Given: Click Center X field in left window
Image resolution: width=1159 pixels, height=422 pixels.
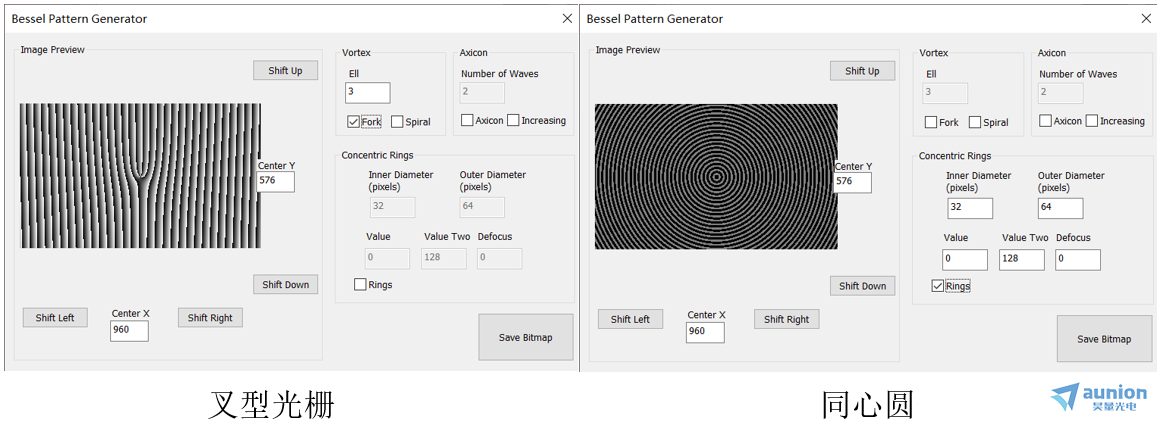Looking at the screenshot, I should pyautogui.click(x=129, y=331).
